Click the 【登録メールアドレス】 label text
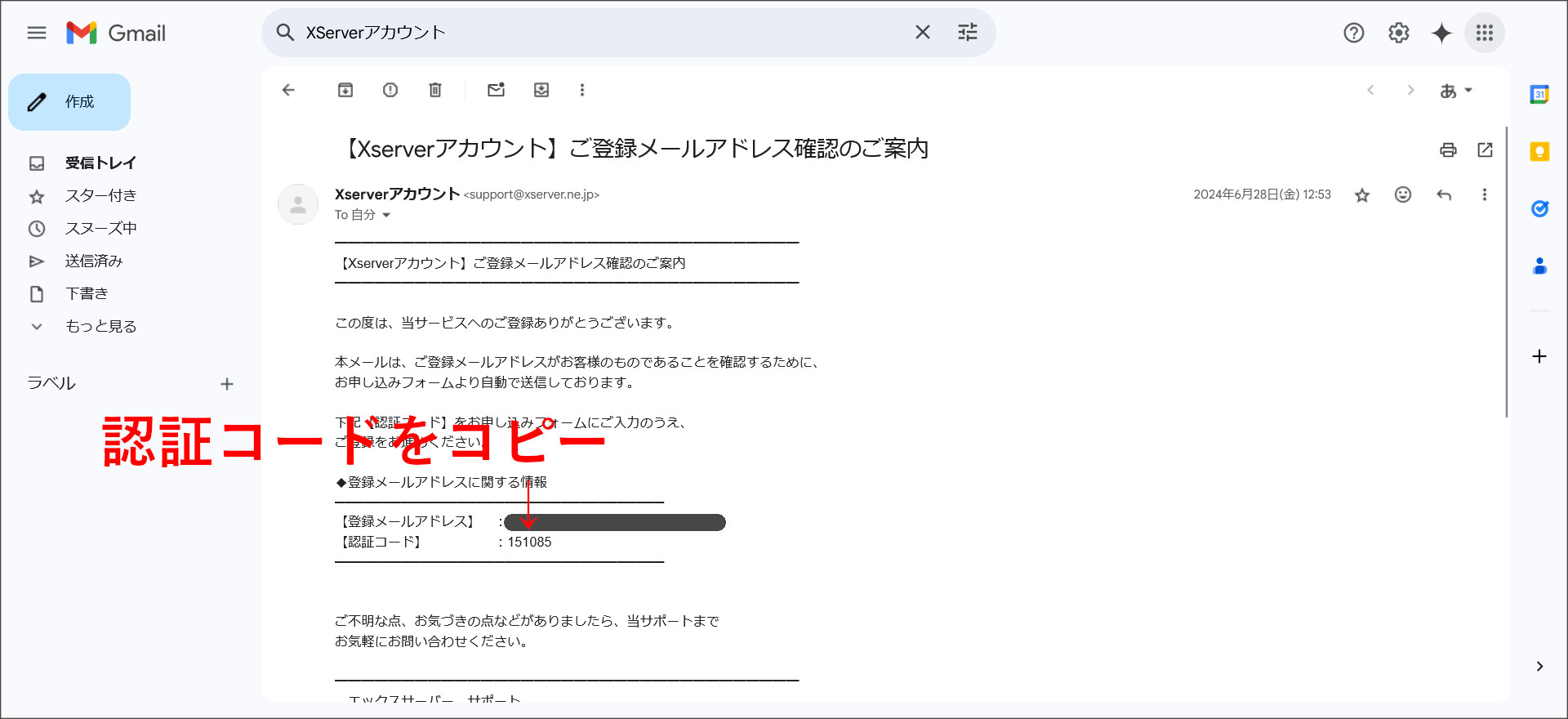This screenshot has width=1568, height=719. 407,521
